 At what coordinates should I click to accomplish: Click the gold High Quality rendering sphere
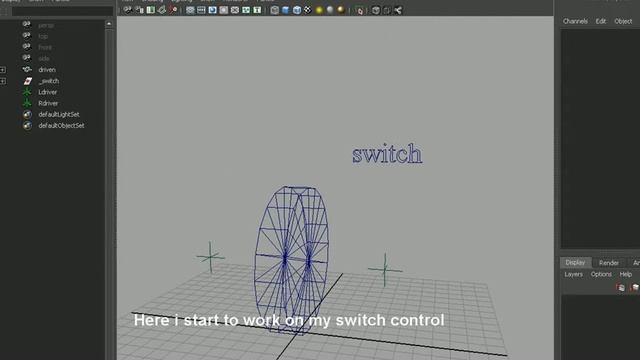click(341, 10)
